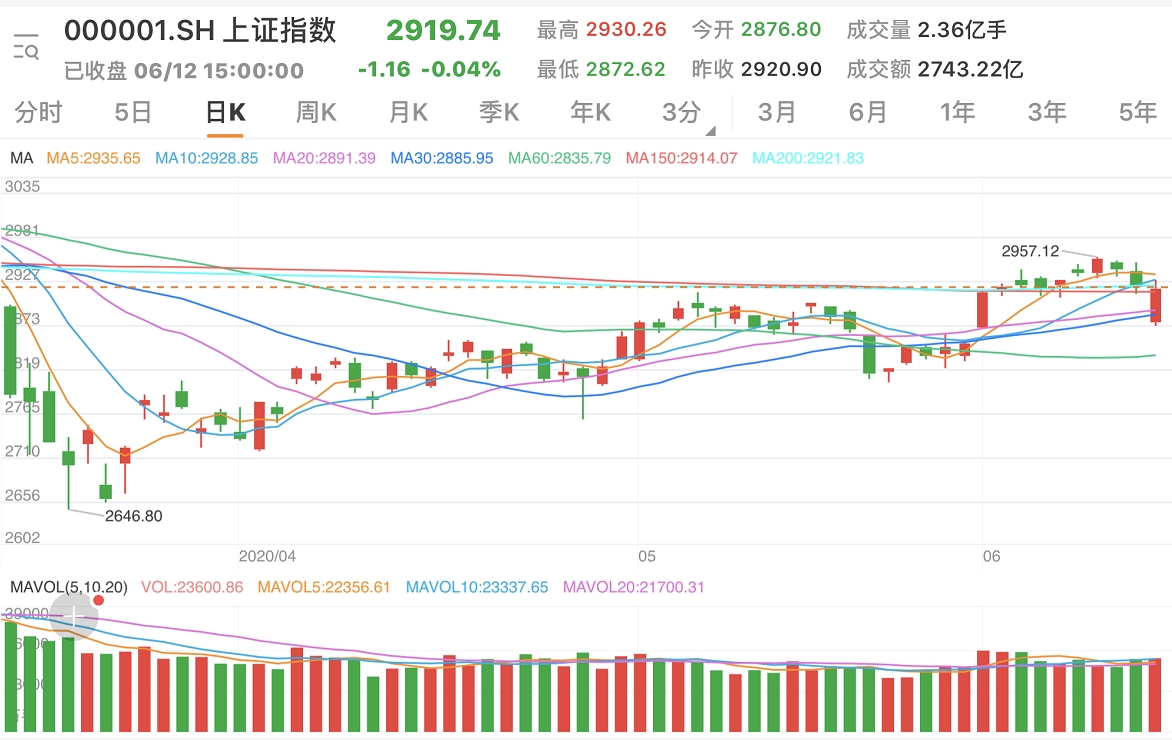Viewport: 1172px width, 740px height.
Task: Tap the MA200:2921.83 legend
Action: (x=807, y=158)
